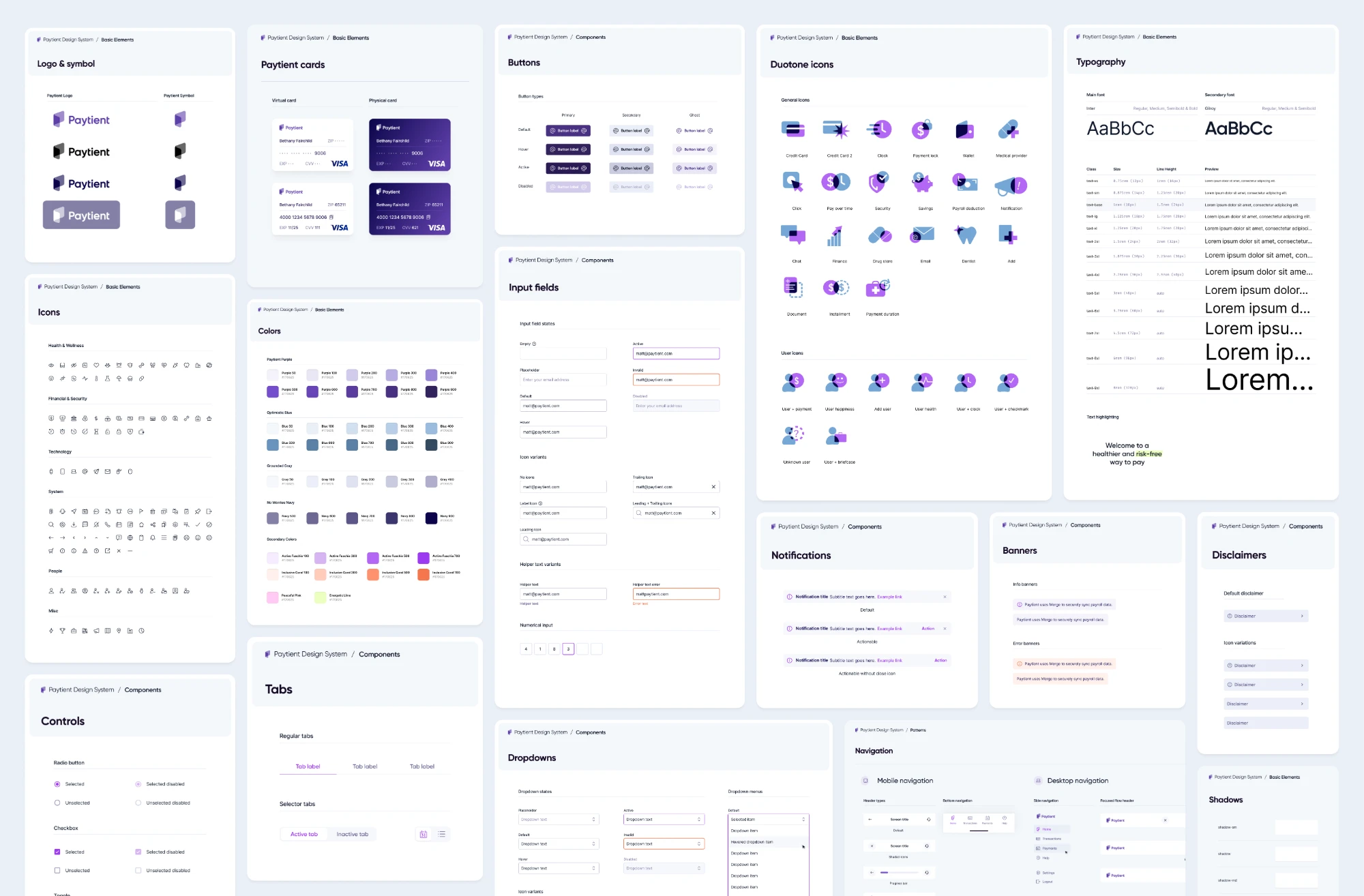The image size is (1364, 896).
Task: Choose the Hovered dropdown item
Action: [x=768, y=841]
